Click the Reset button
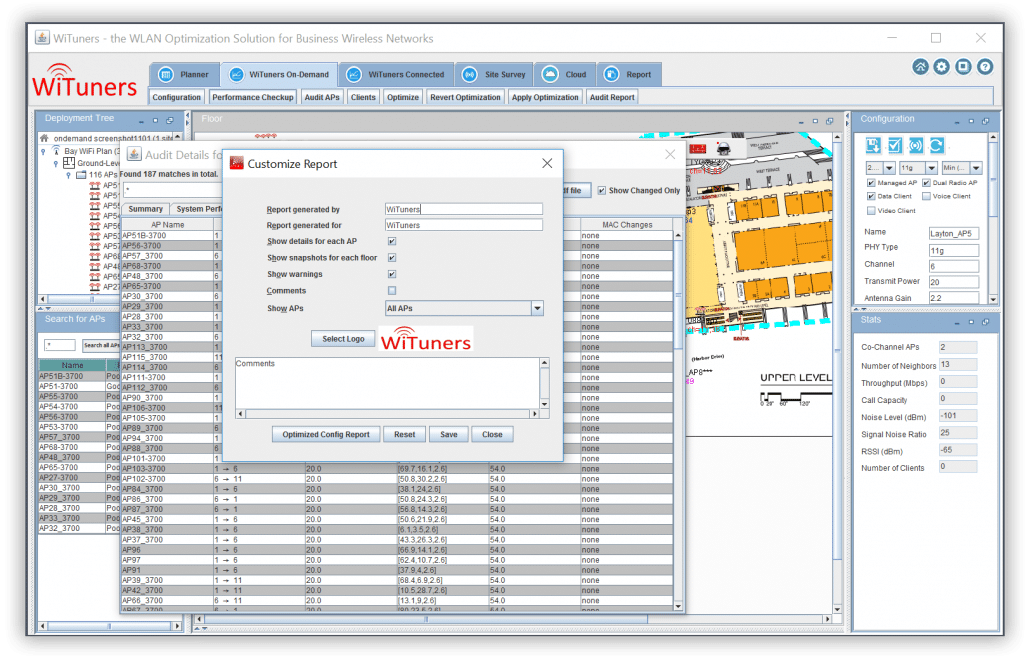Image resolution: width=1030 pixels, height=659 pixels. [x=404, y=434]
